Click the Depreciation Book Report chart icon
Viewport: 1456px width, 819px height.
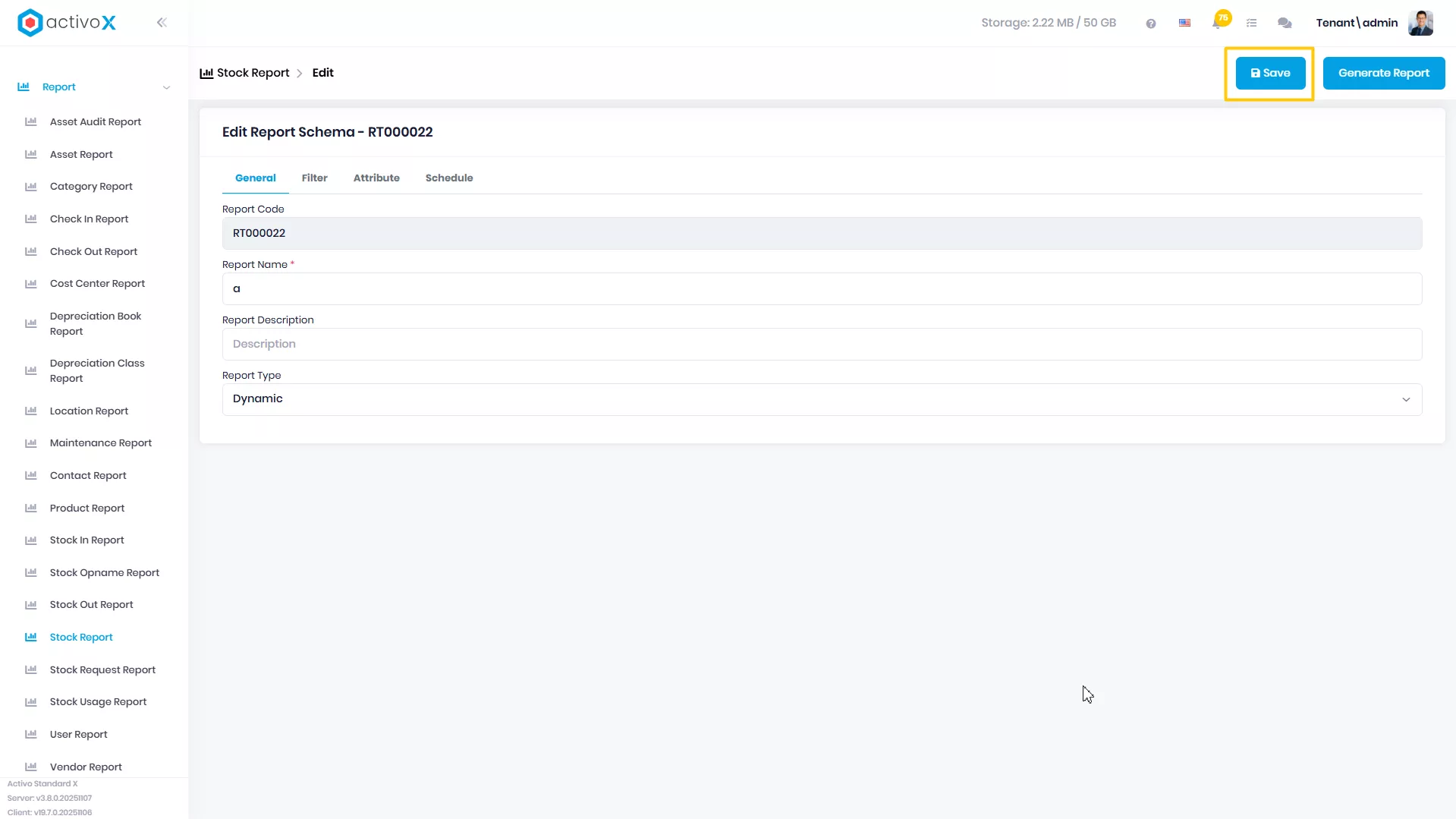(31, 323)
